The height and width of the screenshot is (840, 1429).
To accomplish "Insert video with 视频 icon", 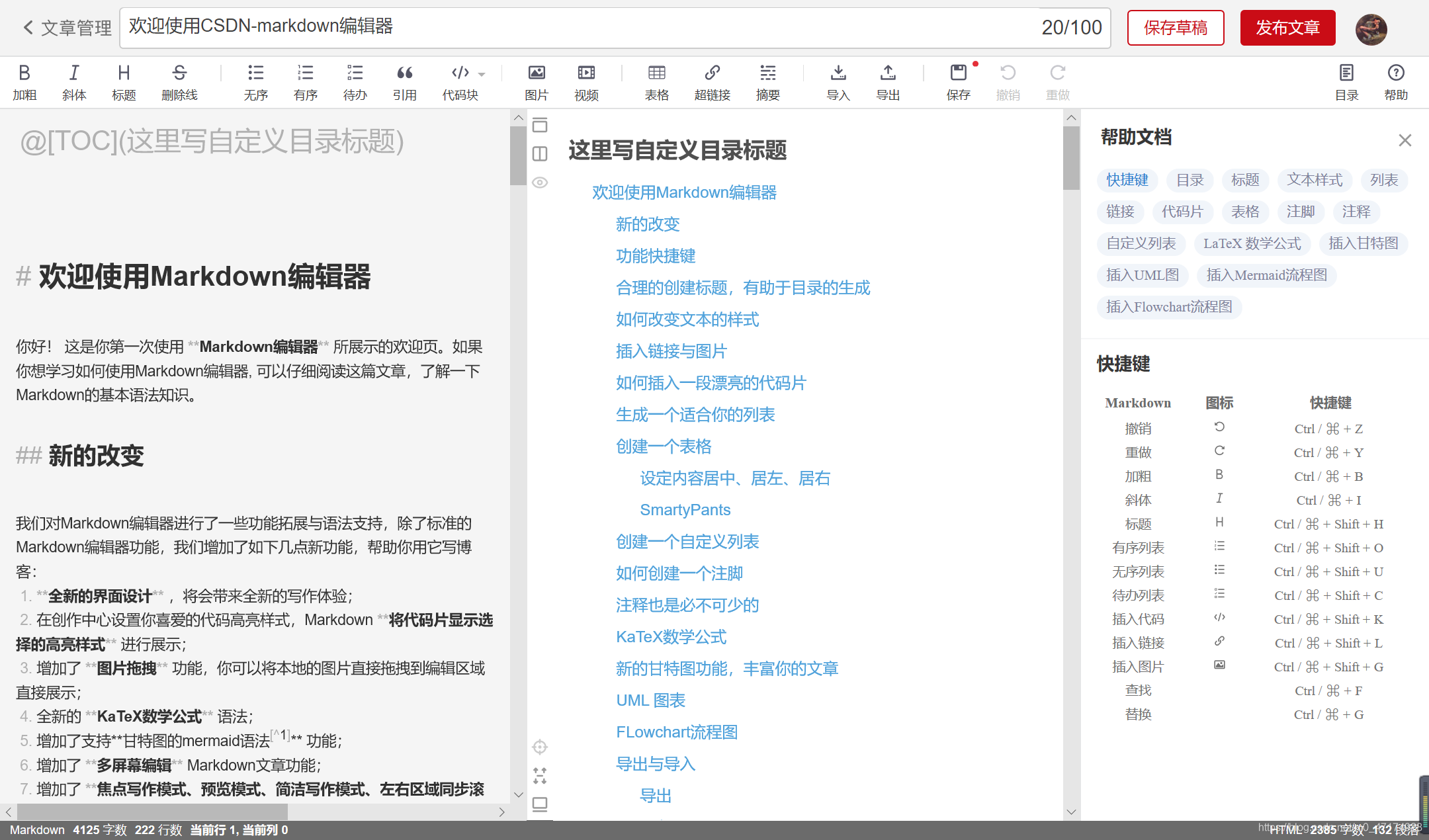I will 586,82.
